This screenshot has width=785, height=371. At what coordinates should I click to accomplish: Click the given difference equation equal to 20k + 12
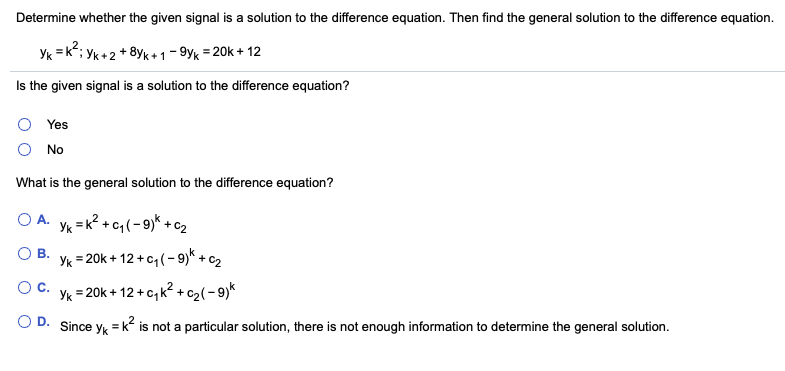[150, 50]
